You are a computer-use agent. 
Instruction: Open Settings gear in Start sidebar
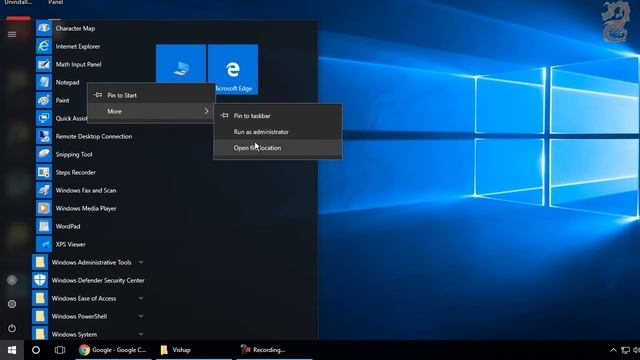click(12, 304)
